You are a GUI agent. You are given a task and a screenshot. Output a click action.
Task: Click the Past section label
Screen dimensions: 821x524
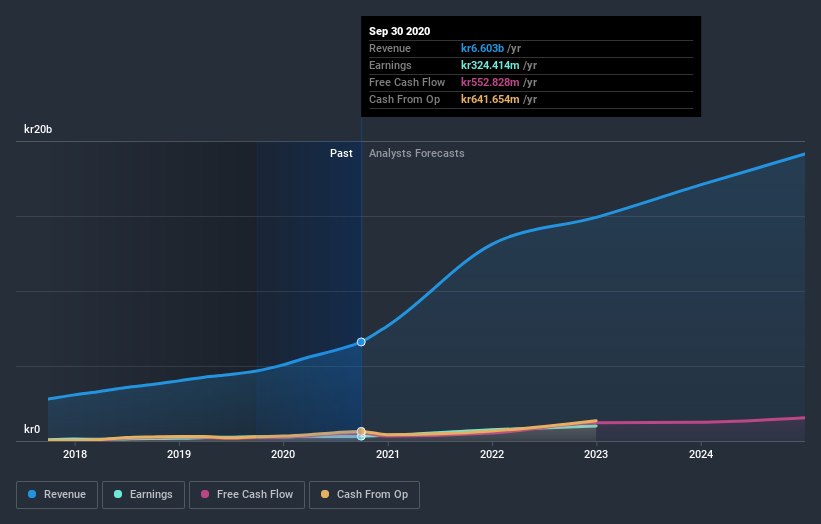coord(341,153)
